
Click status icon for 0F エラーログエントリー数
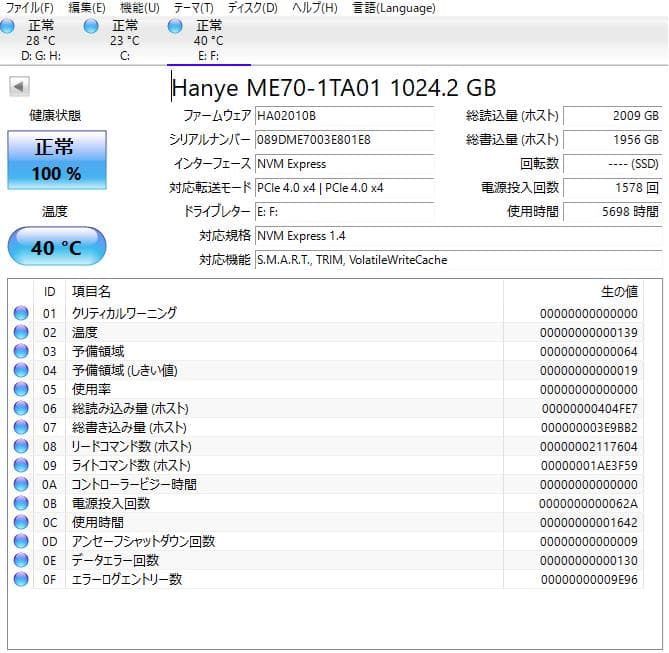(21, 579)
